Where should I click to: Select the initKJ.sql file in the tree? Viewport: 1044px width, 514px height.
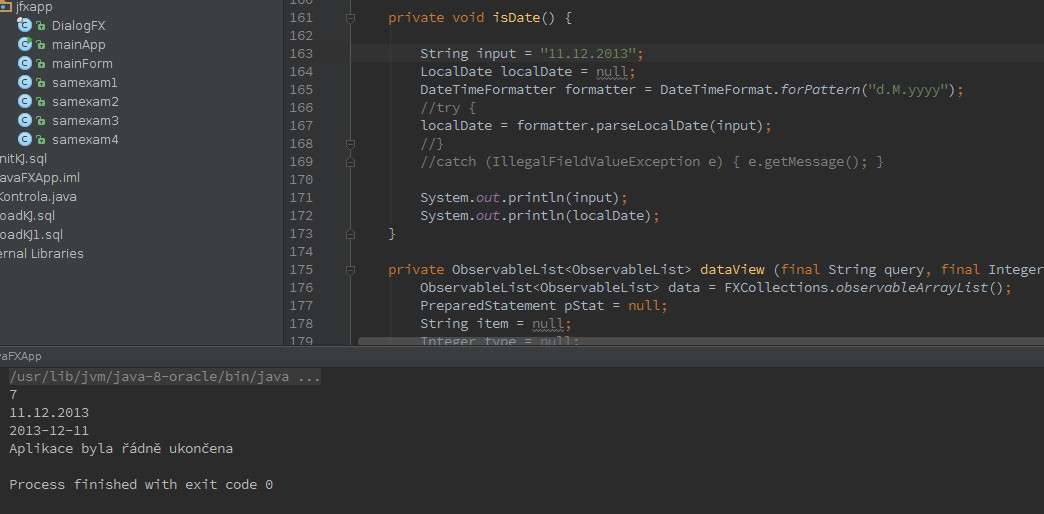tap(23, 158)
